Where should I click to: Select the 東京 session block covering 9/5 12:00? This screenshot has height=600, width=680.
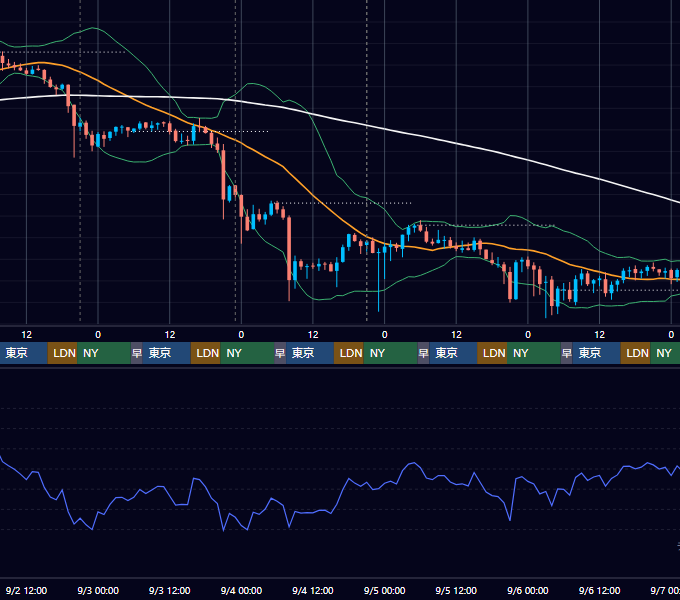coord(453,353)
